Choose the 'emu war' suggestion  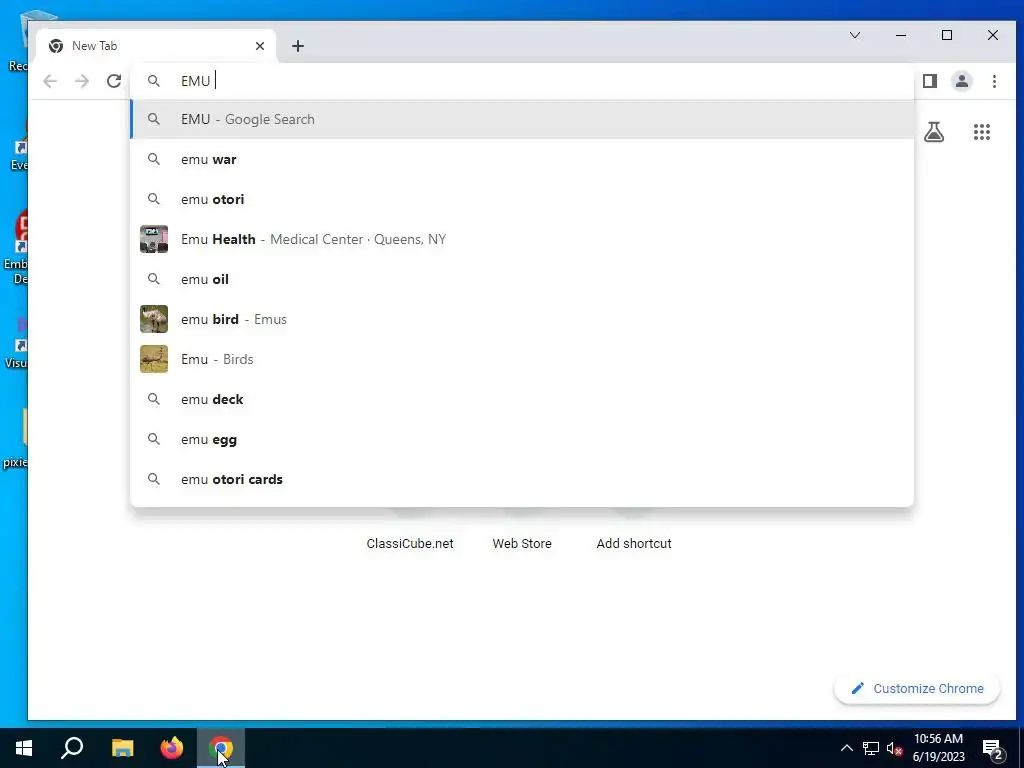522,159
